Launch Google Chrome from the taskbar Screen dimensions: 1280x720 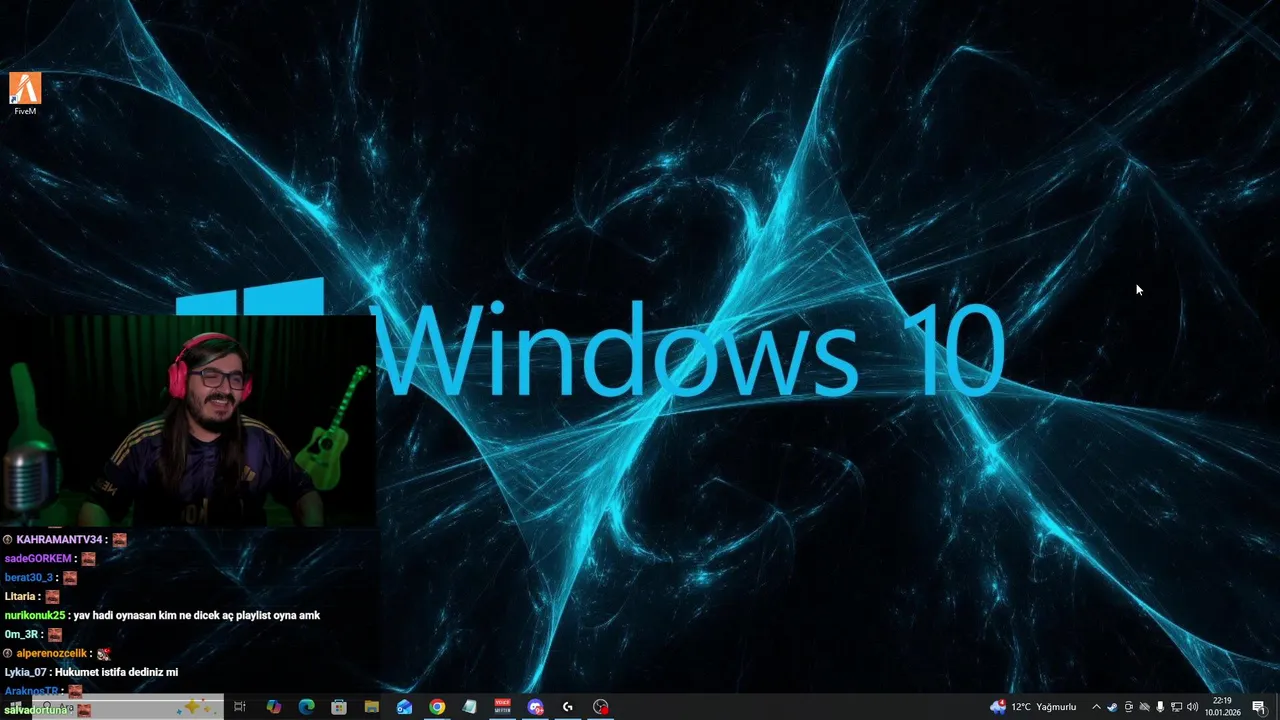[x=437, y=707]
